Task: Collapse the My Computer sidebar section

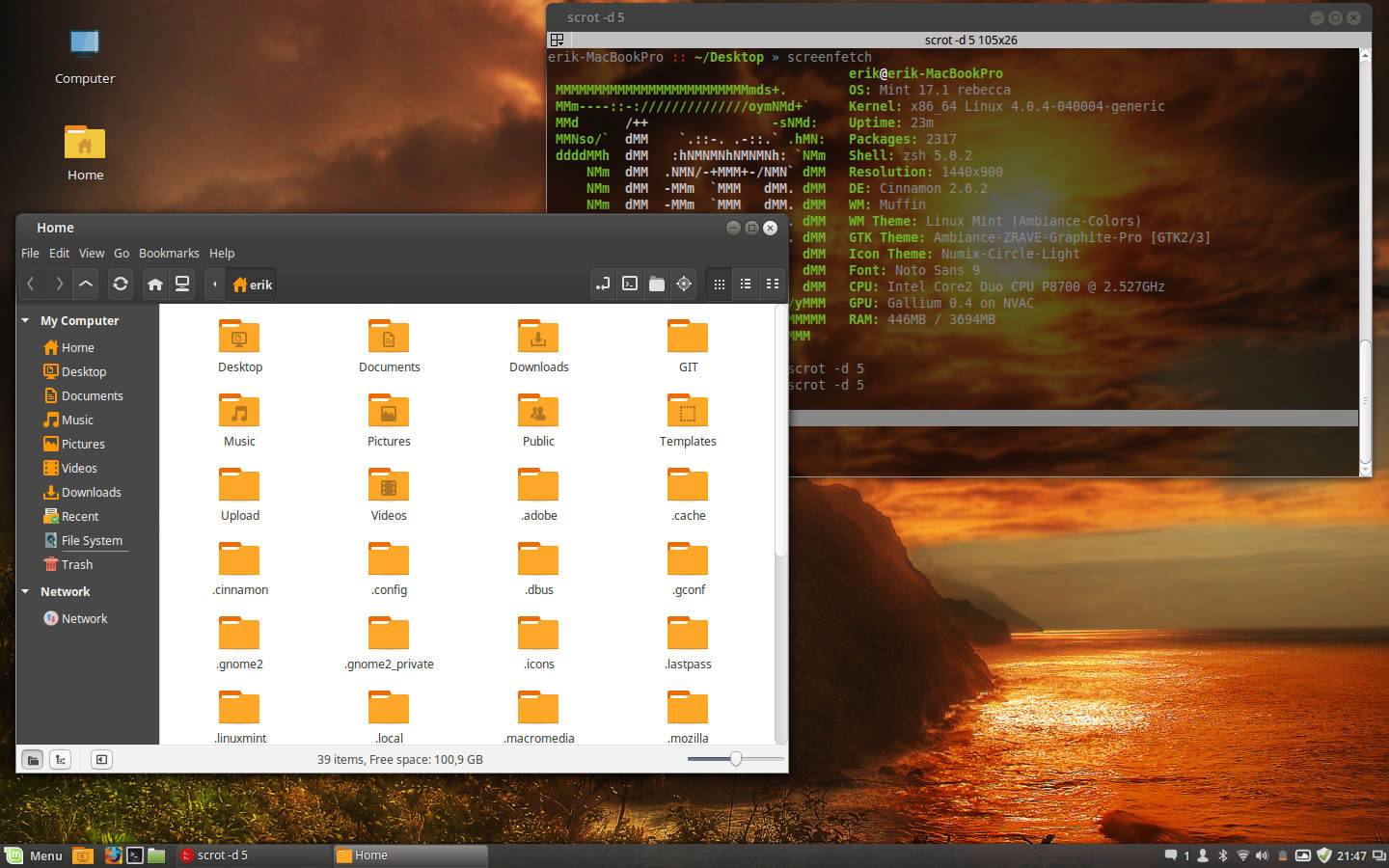Action: (26, 320)
